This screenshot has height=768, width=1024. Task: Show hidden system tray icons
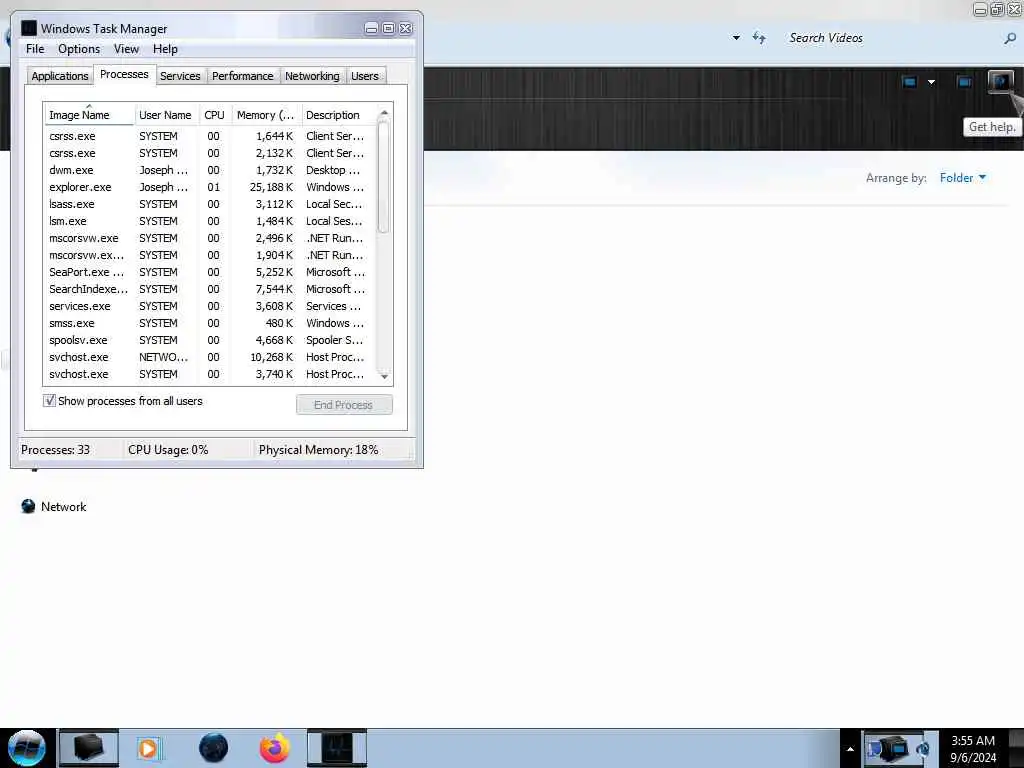pyautogui.click(x=850, y=749)
